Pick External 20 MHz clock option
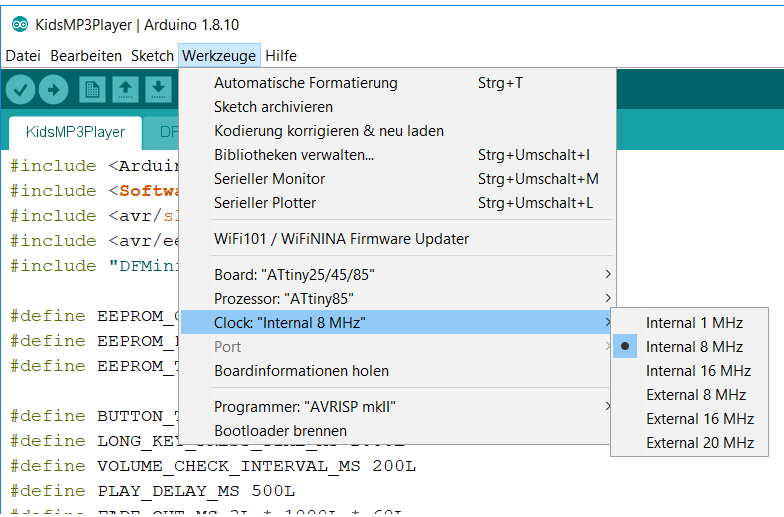Viewport: 784px width, 517px height. click(x=699, y=443)
